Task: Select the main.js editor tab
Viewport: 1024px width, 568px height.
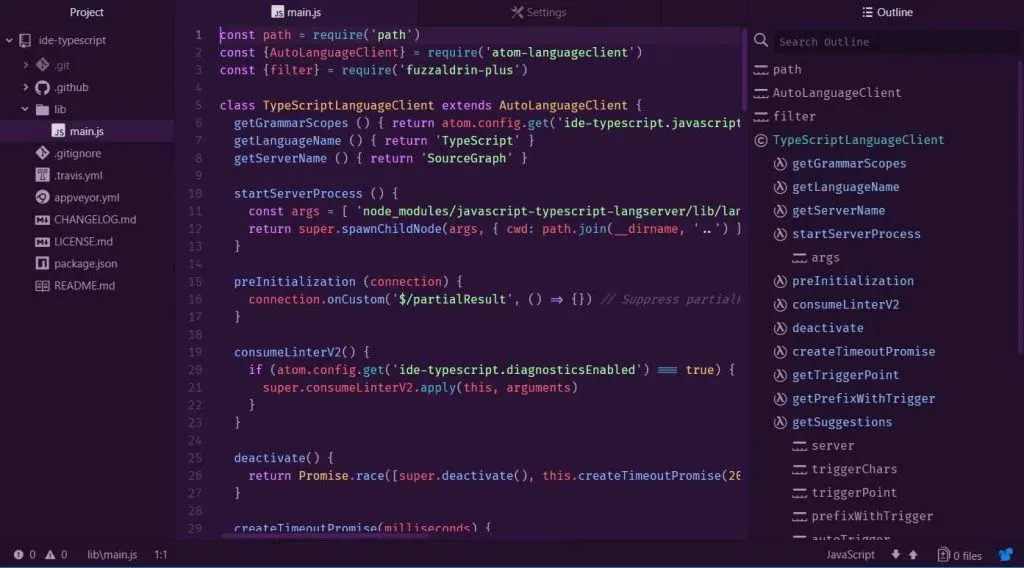Action: [x=296, y=13]
